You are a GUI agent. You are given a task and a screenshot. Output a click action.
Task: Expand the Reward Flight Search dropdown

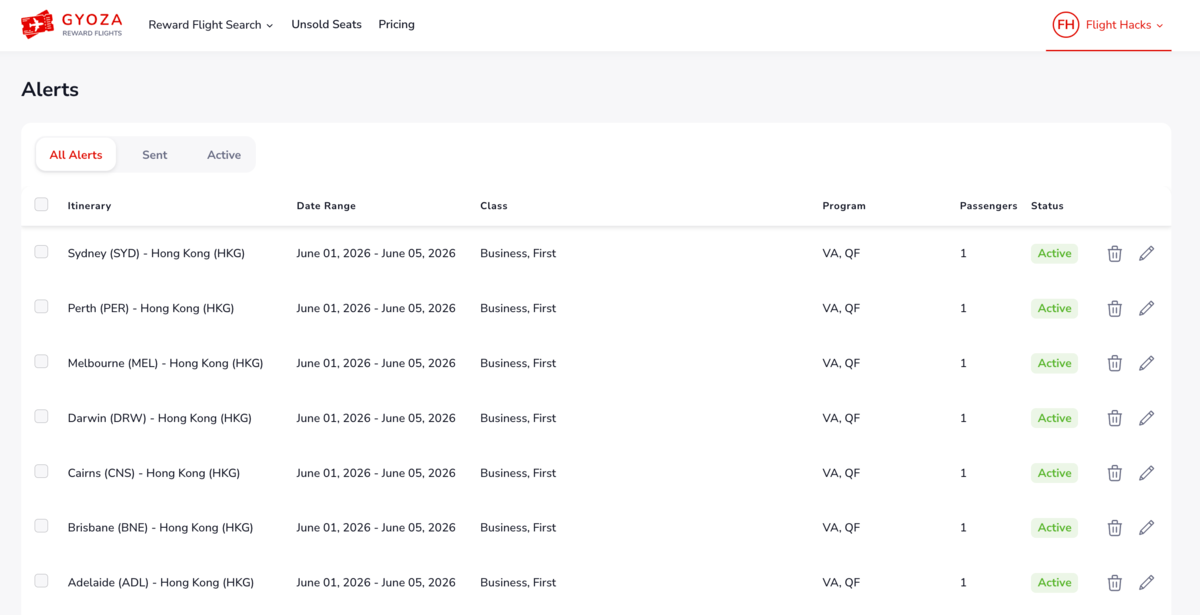pos(210,25)
